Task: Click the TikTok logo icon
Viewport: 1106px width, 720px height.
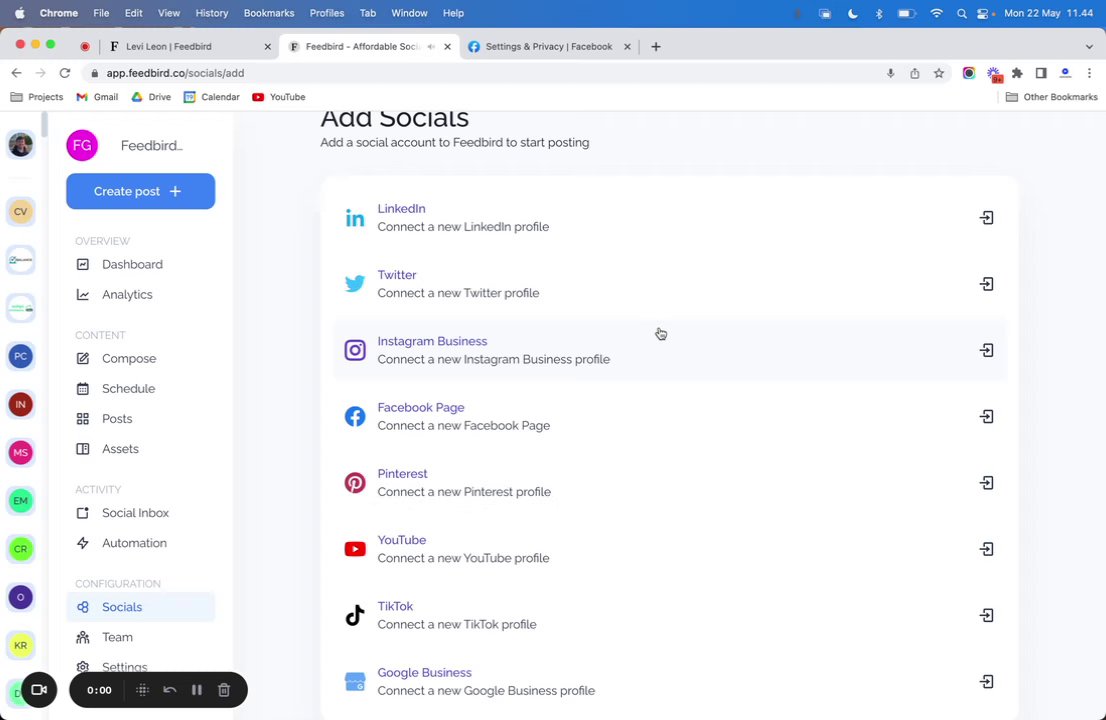Action: pyautogui.click(x=355, y=616)
